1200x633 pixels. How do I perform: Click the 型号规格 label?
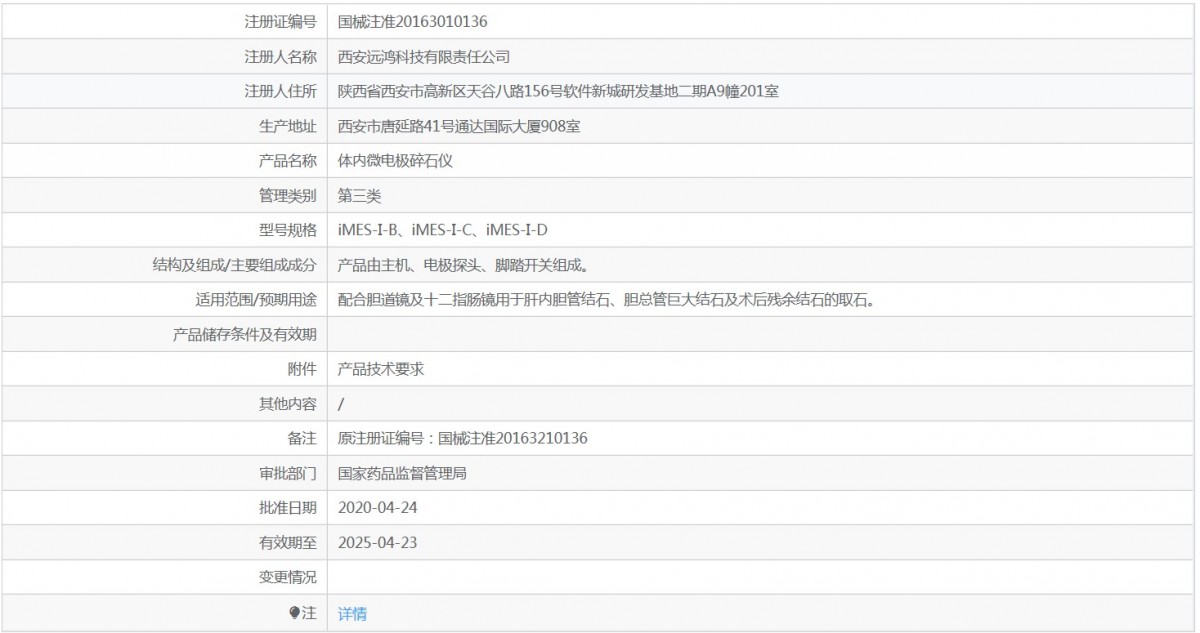[288, 231]
